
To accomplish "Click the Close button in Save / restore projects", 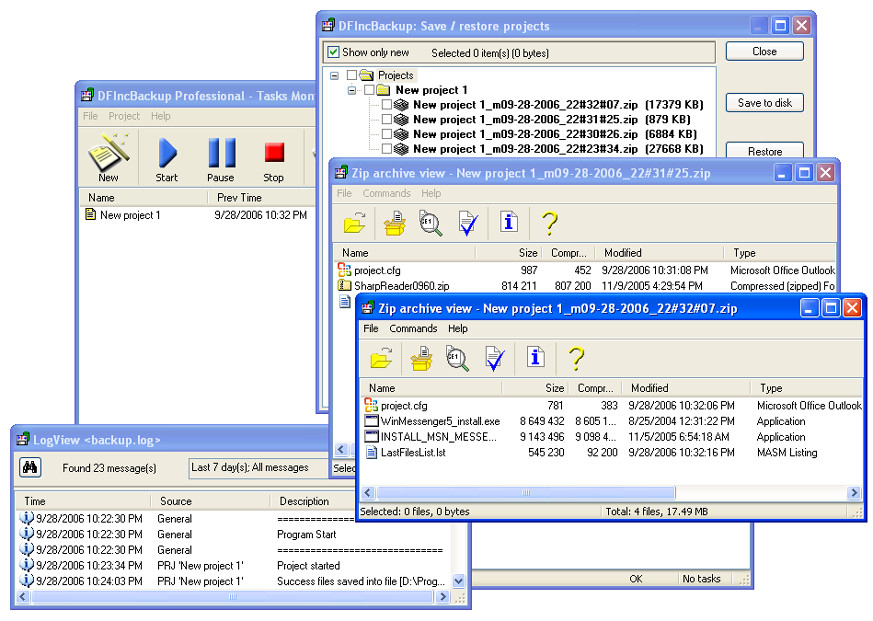I will [764, 51].
